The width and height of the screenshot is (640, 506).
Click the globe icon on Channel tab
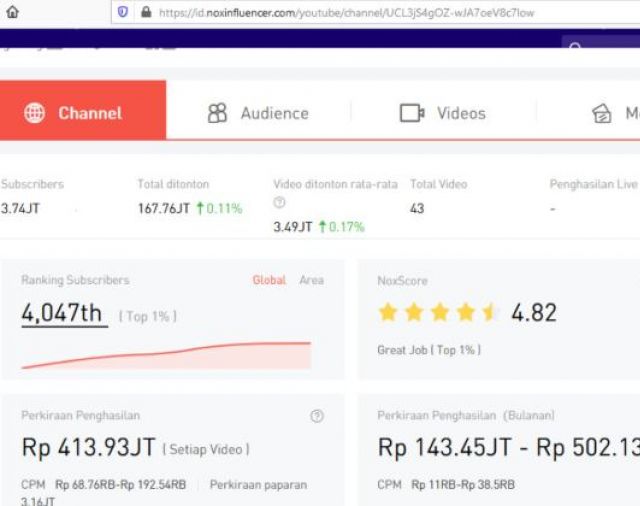coord(34,113)
